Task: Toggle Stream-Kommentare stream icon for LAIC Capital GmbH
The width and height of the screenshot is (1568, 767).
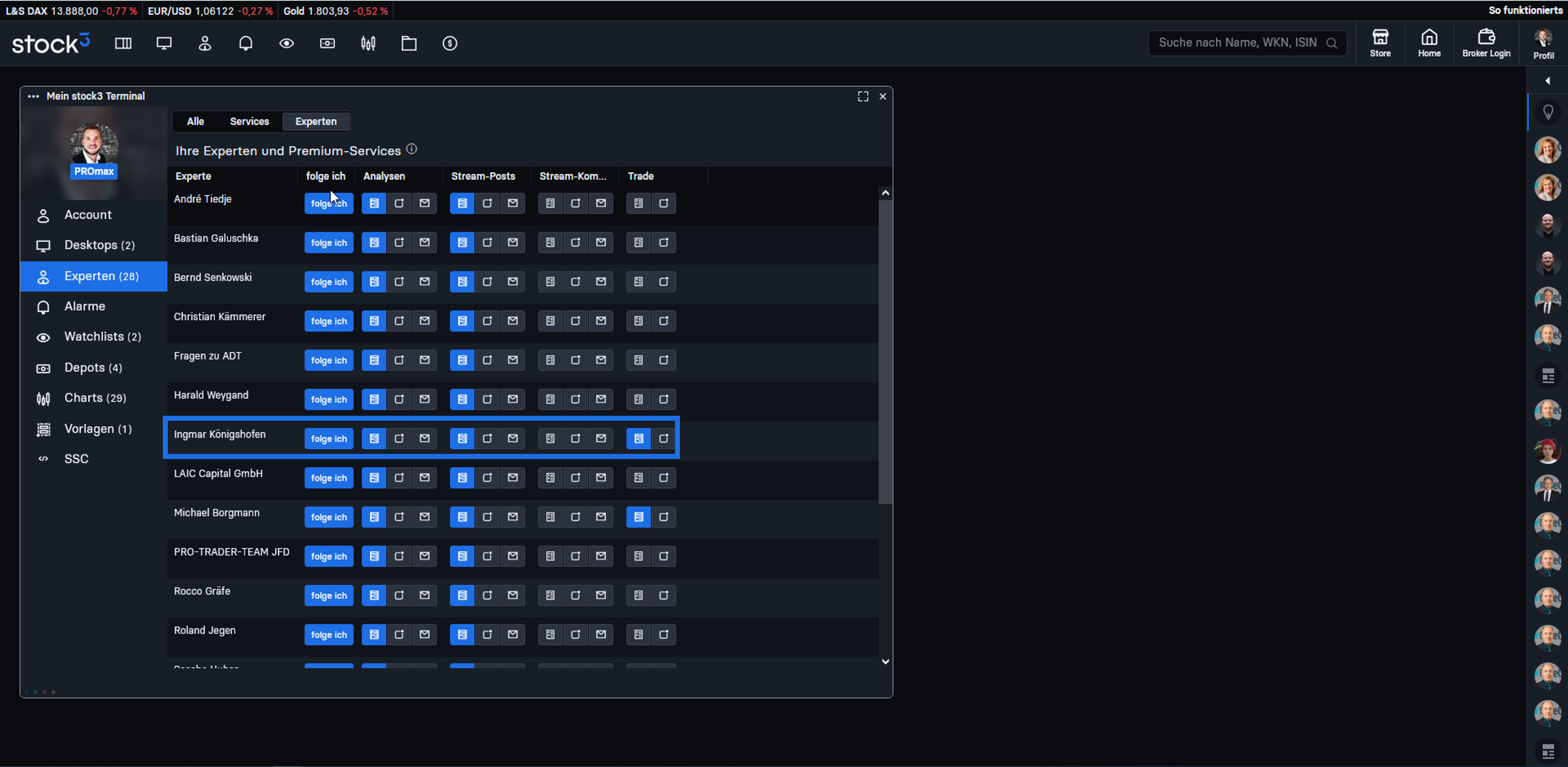Action: pos(550,477)
